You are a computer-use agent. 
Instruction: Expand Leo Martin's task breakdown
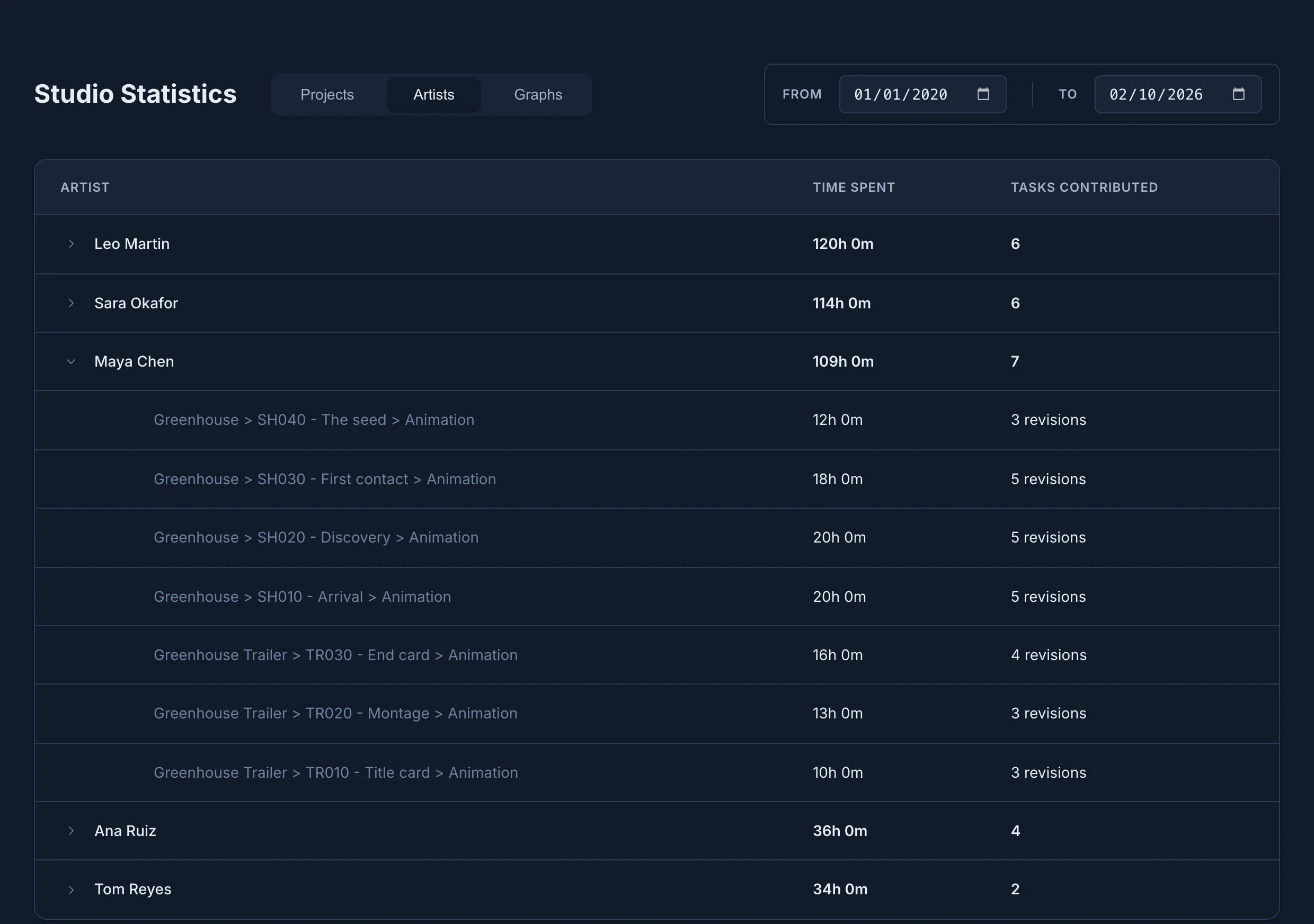71,244
